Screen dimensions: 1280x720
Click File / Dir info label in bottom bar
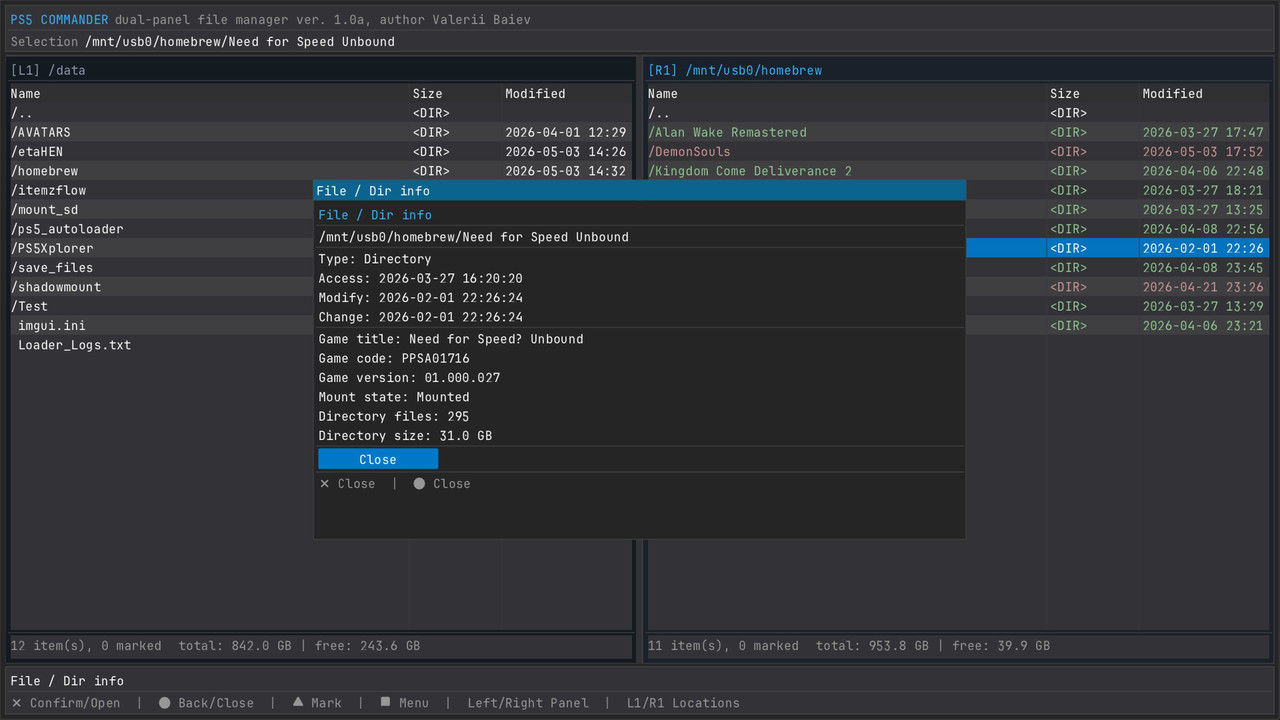(67, 681)
